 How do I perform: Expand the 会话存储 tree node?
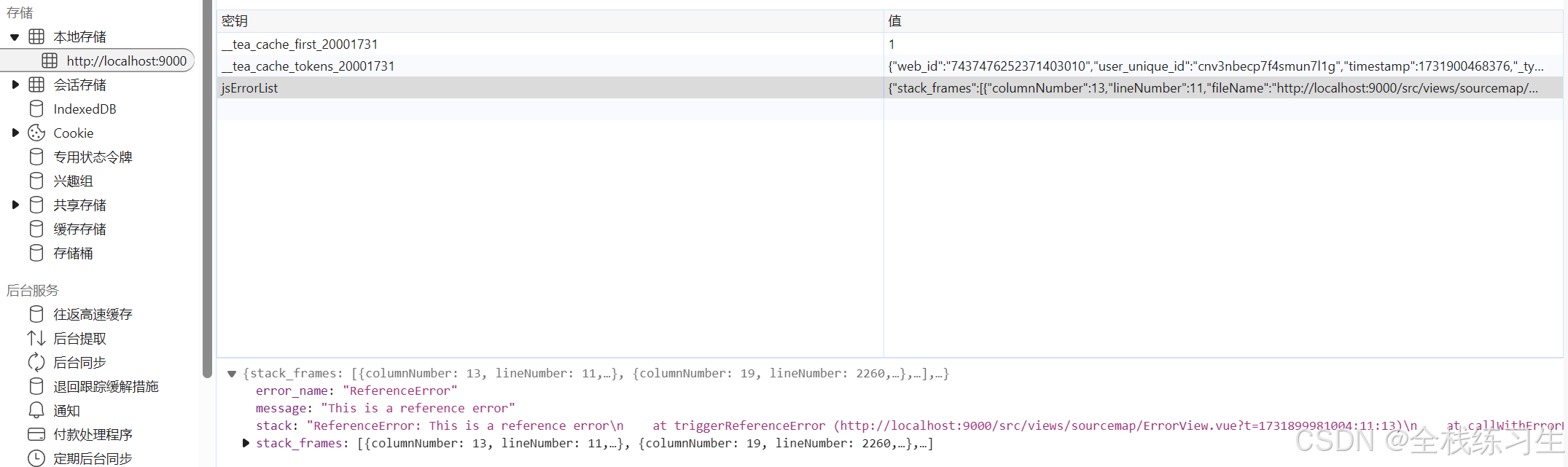15,85
